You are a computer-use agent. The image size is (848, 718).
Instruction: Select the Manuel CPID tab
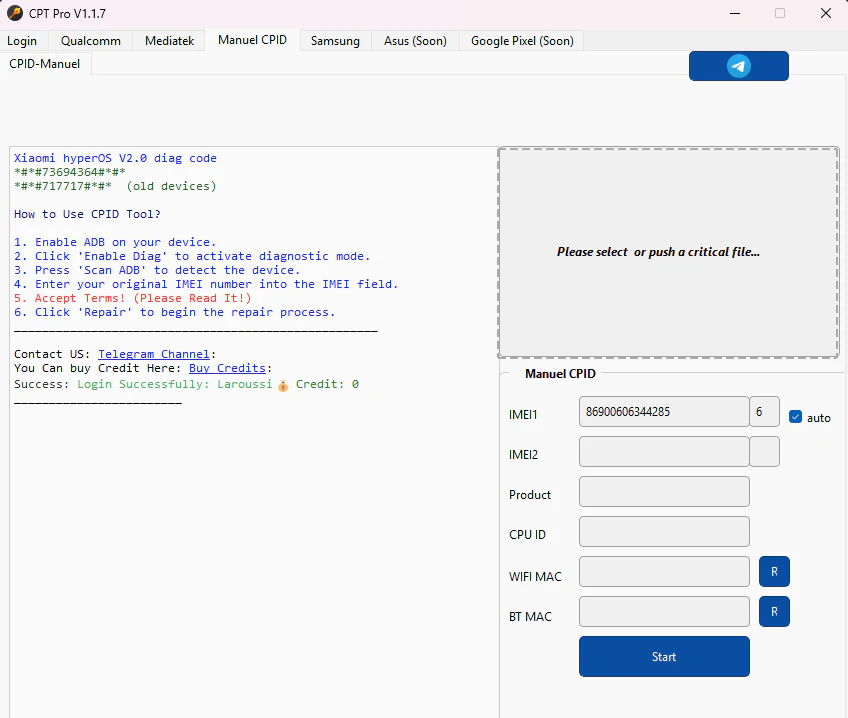tap(253, 40)
